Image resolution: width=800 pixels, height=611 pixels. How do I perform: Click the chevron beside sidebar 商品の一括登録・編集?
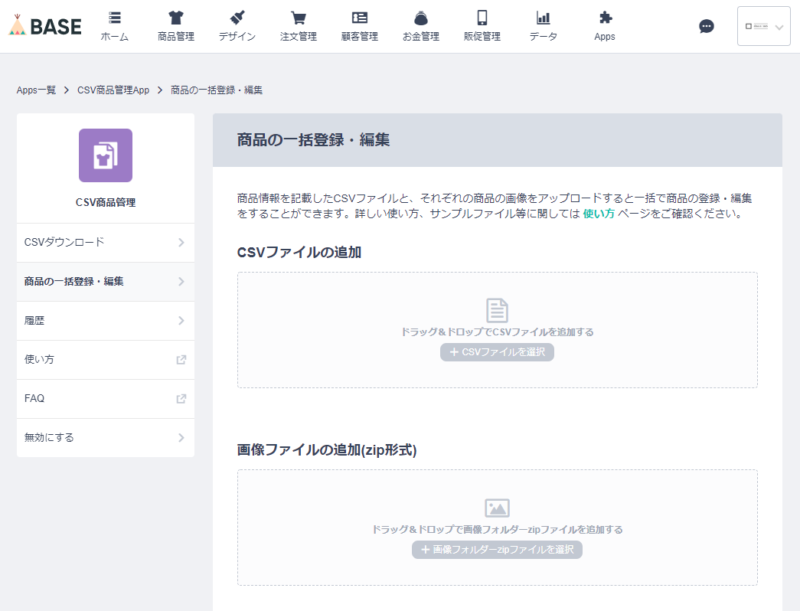(181, 282)
